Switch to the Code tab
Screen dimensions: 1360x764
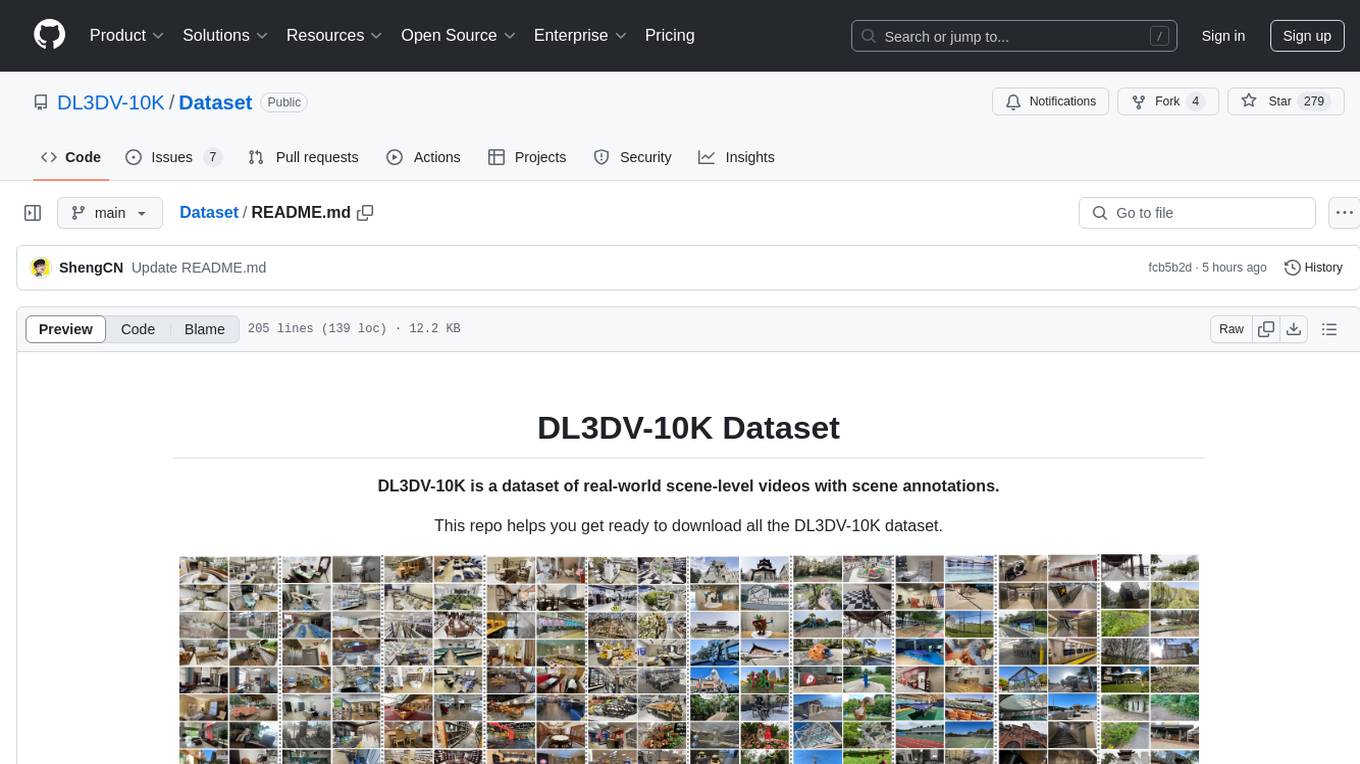(x=71, y=157)
